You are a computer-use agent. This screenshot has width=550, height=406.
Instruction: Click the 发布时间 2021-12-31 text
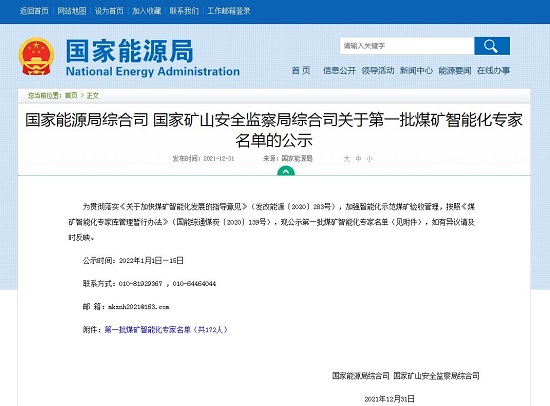coord(203,159)
